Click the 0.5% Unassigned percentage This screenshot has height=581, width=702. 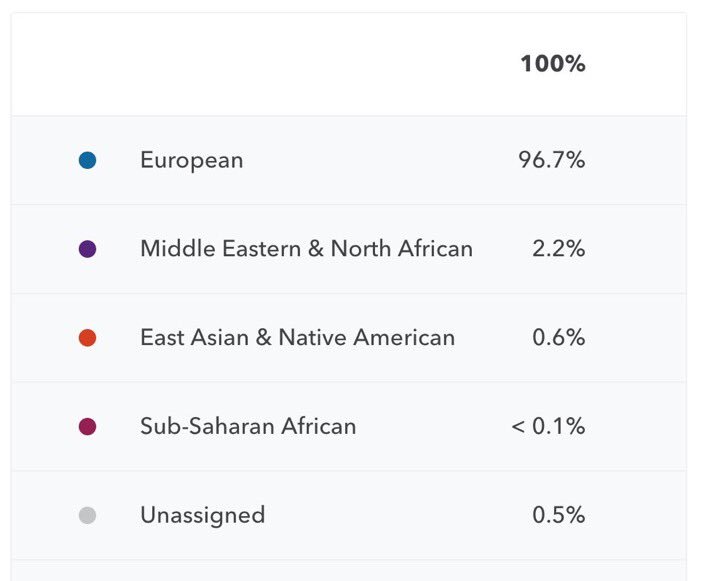coord(558,516)
